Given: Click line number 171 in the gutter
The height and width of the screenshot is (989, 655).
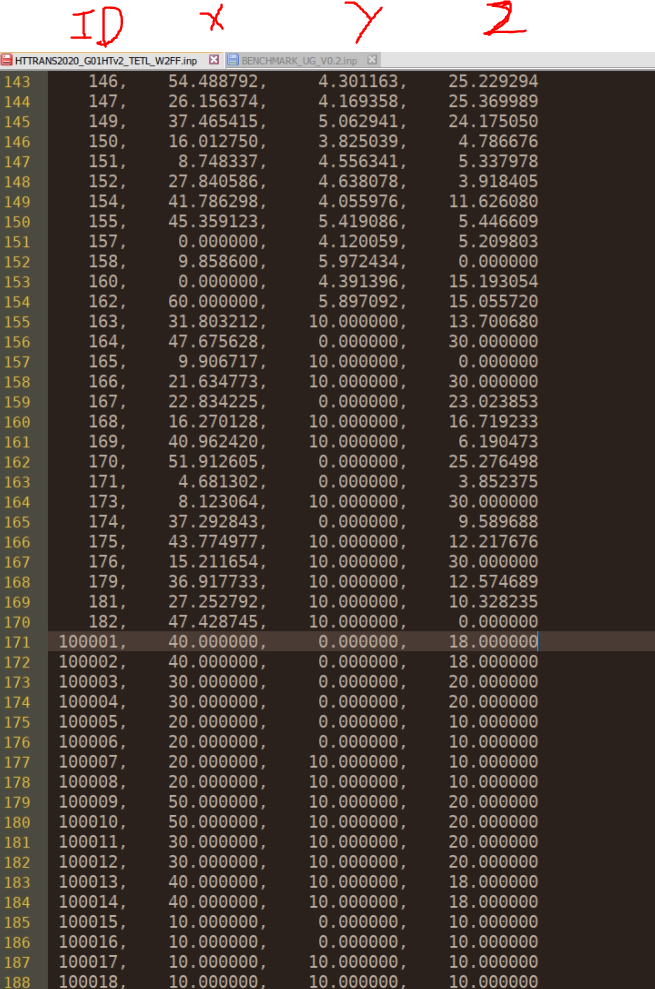Looking at the screenshot, I should pos(17,642).
